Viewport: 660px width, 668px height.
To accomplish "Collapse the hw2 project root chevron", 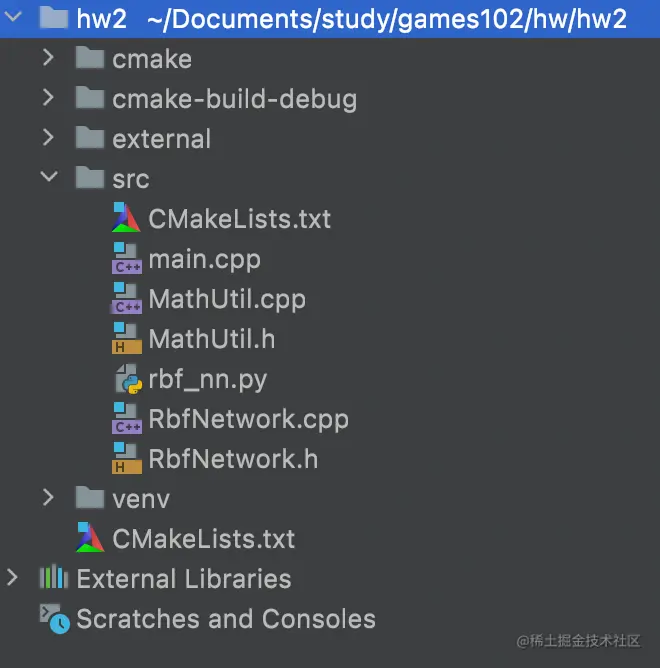I will point(13,17).
